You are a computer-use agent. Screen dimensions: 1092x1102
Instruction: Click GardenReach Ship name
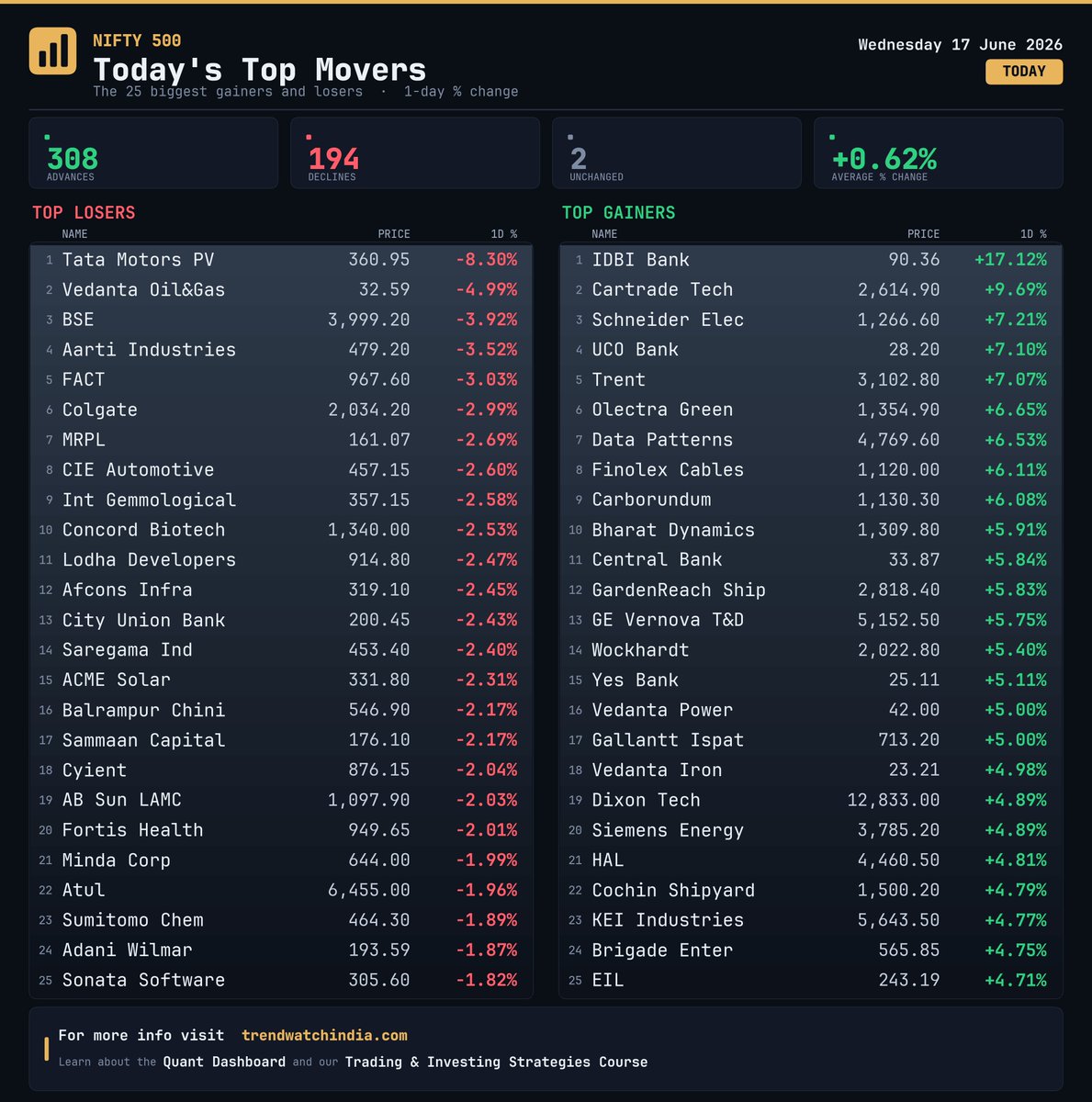(679, 590)
